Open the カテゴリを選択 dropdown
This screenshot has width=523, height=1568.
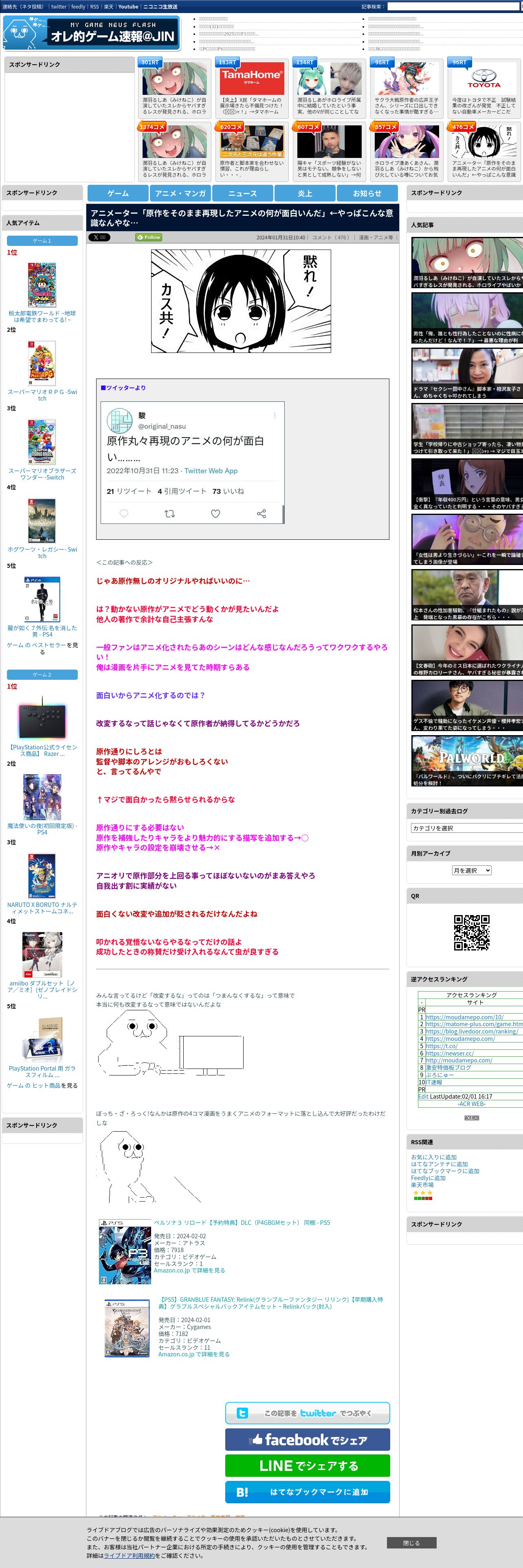click(467, 828)
